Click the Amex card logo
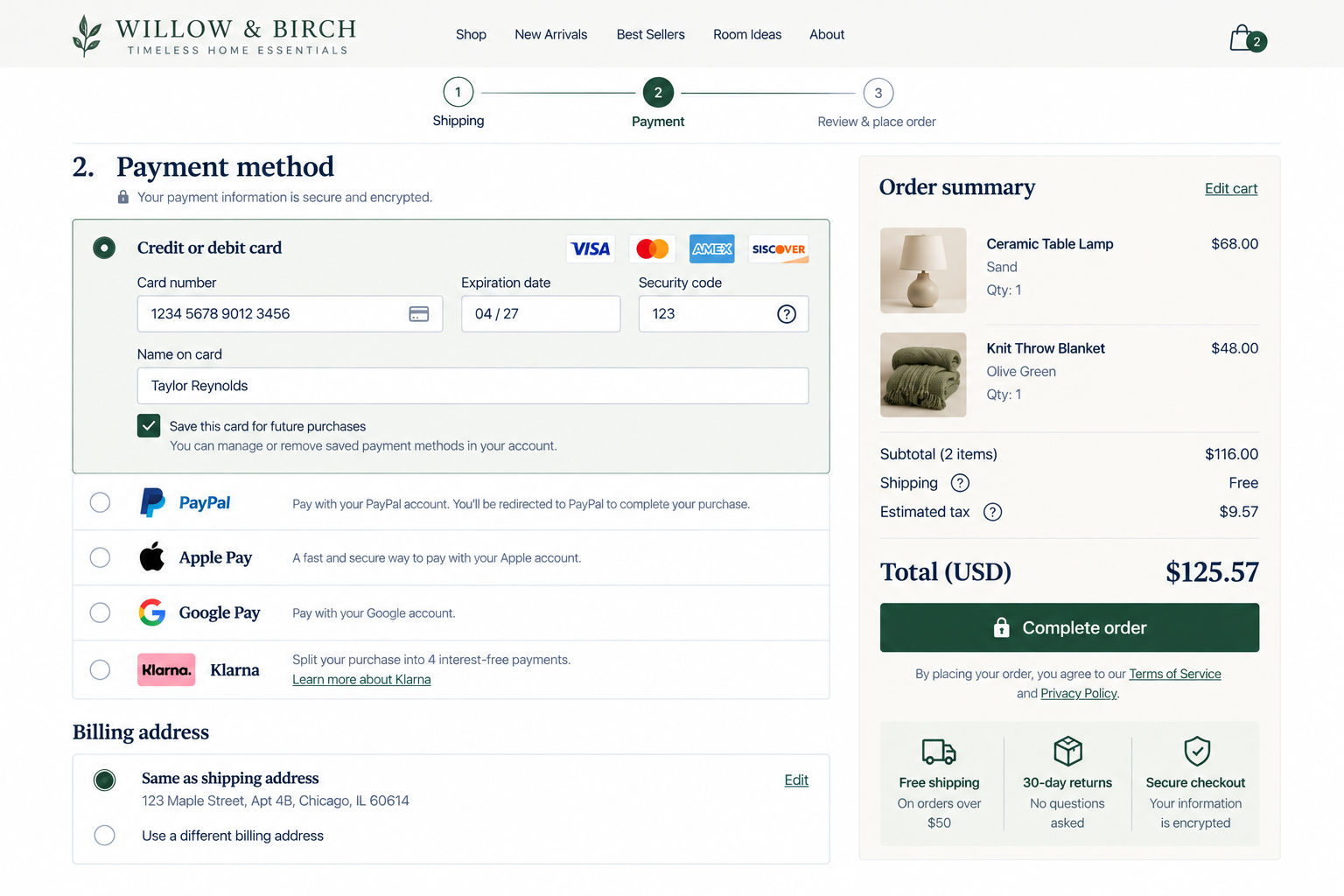The height and width of the screenshot is (896, 1344). (712, 249)
